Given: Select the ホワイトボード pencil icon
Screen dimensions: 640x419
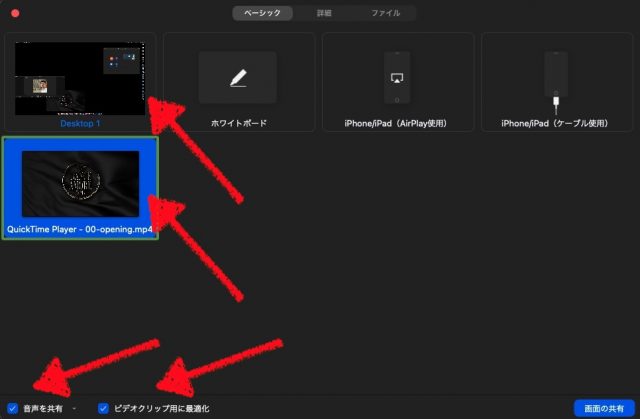Looking at the screenshot, I should click(238, 78).
